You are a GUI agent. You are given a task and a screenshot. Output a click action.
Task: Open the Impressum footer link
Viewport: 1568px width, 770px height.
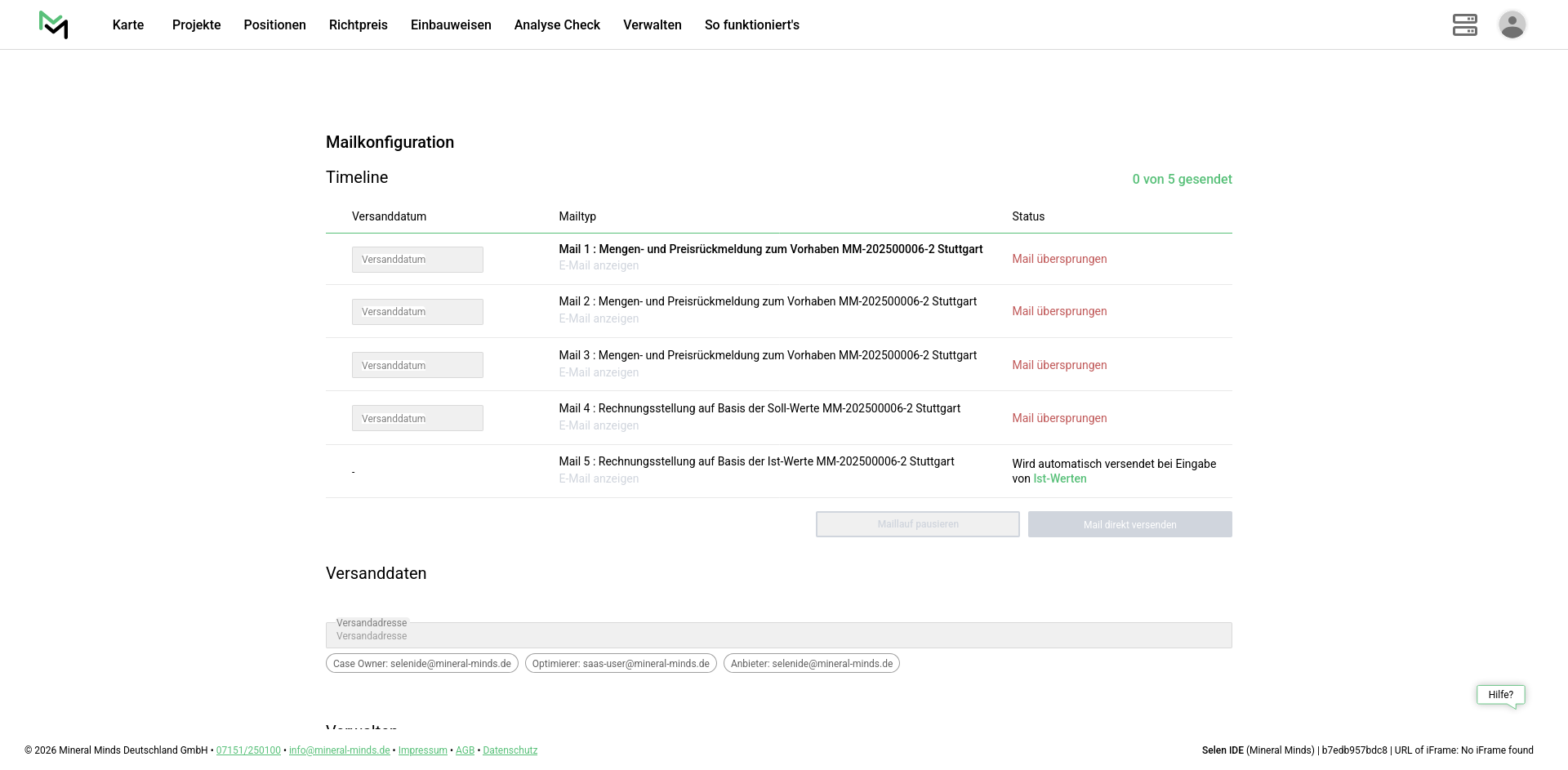[422, 750]
